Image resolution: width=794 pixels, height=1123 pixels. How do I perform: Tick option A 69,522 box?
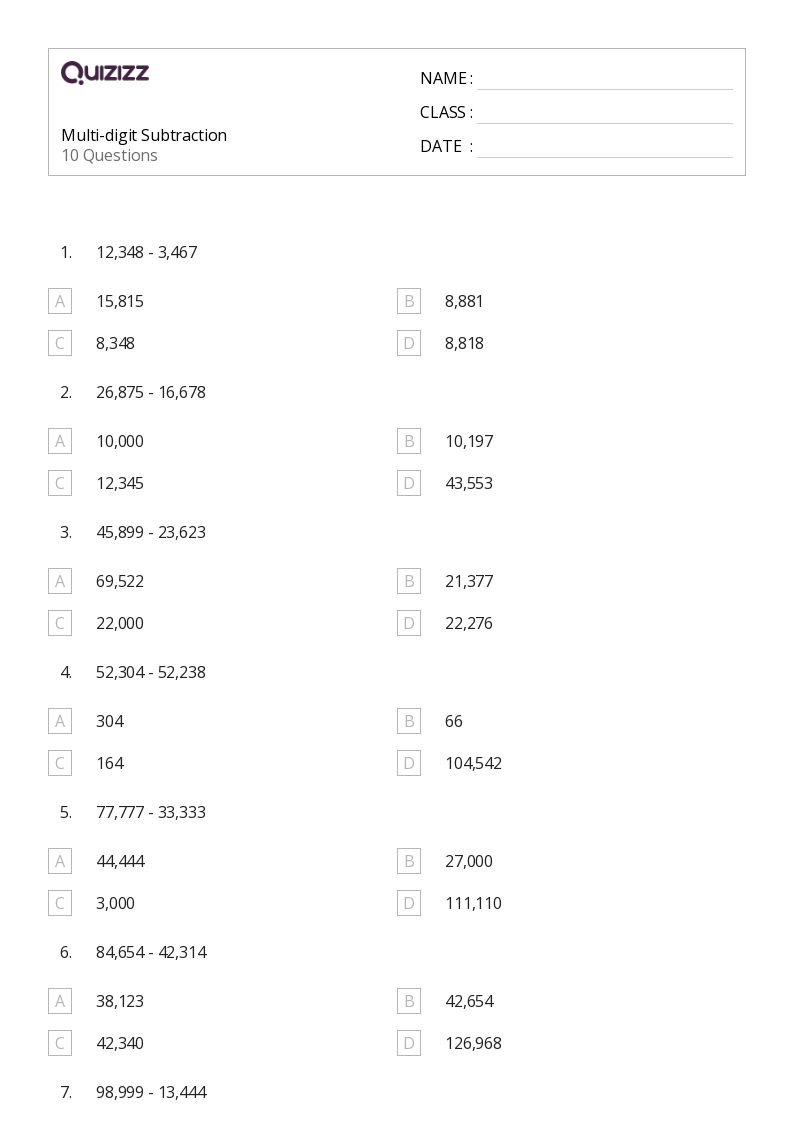pos(60,582)
